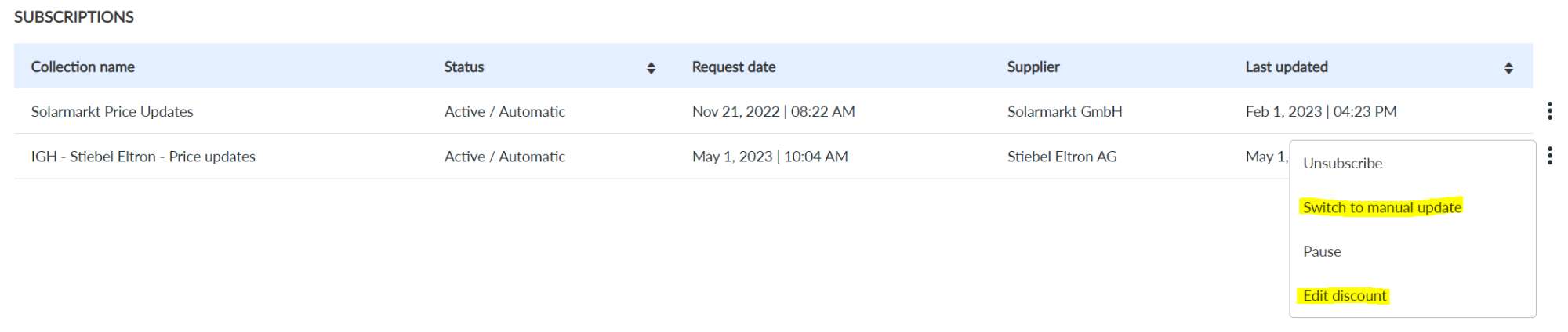This screenshot has height=332, width=1568.
Task: Select the IGH - Stiebel Eltron - Price updates entry
Action: pyautogui.click(x=143, y=157)
